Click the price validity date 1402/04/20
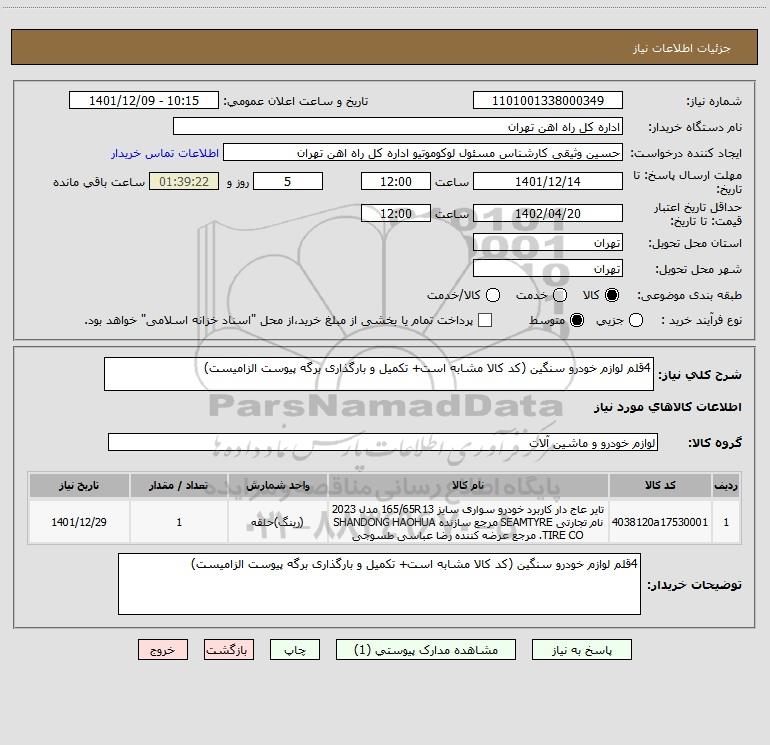 pos(548,213)
